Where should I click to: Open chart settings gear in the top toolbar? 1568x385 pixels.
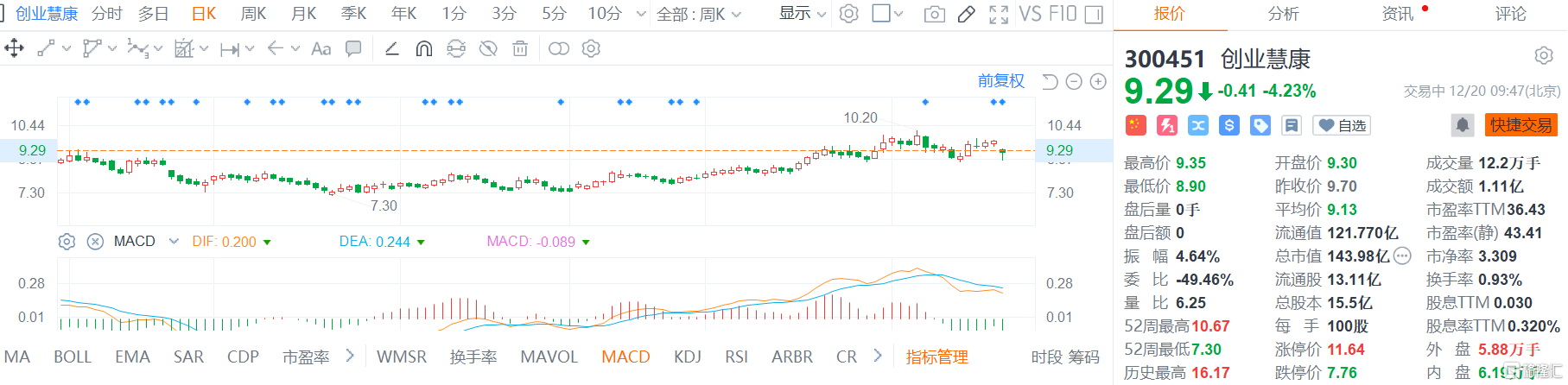tap(849, 14)
